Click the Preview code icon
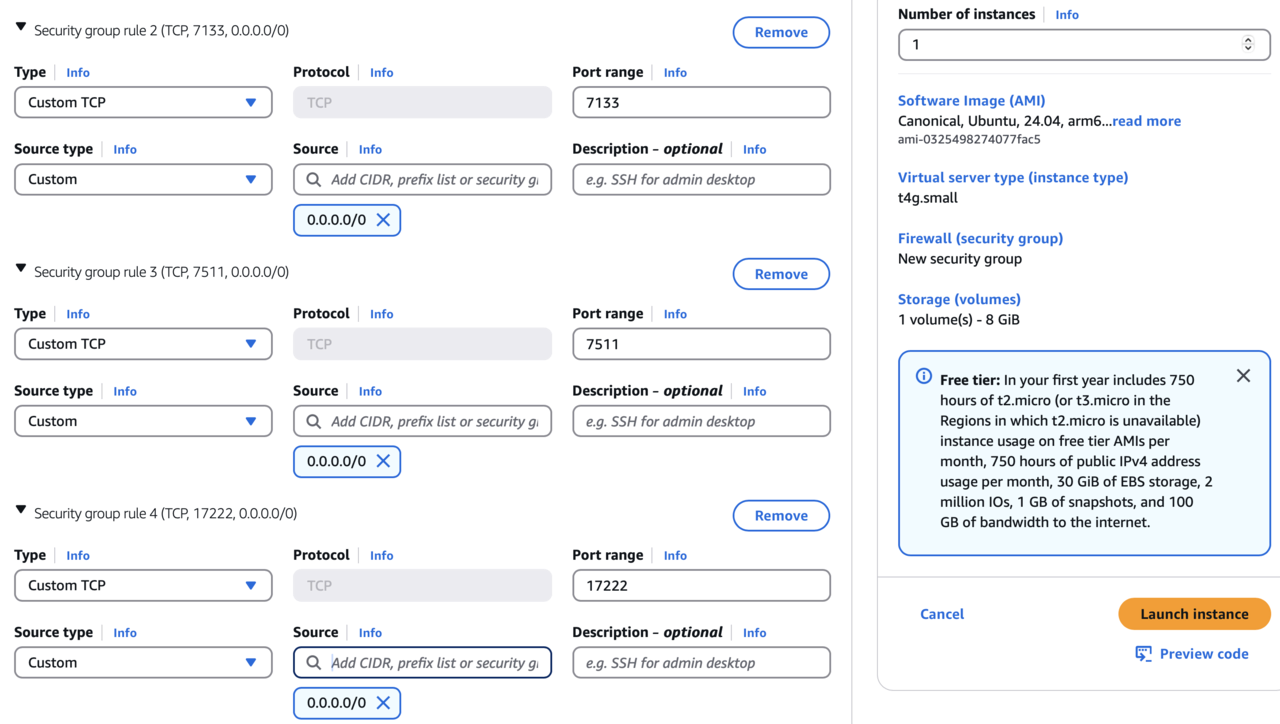The height and width of the screenshot is (724, 1280). [1143, 654]
